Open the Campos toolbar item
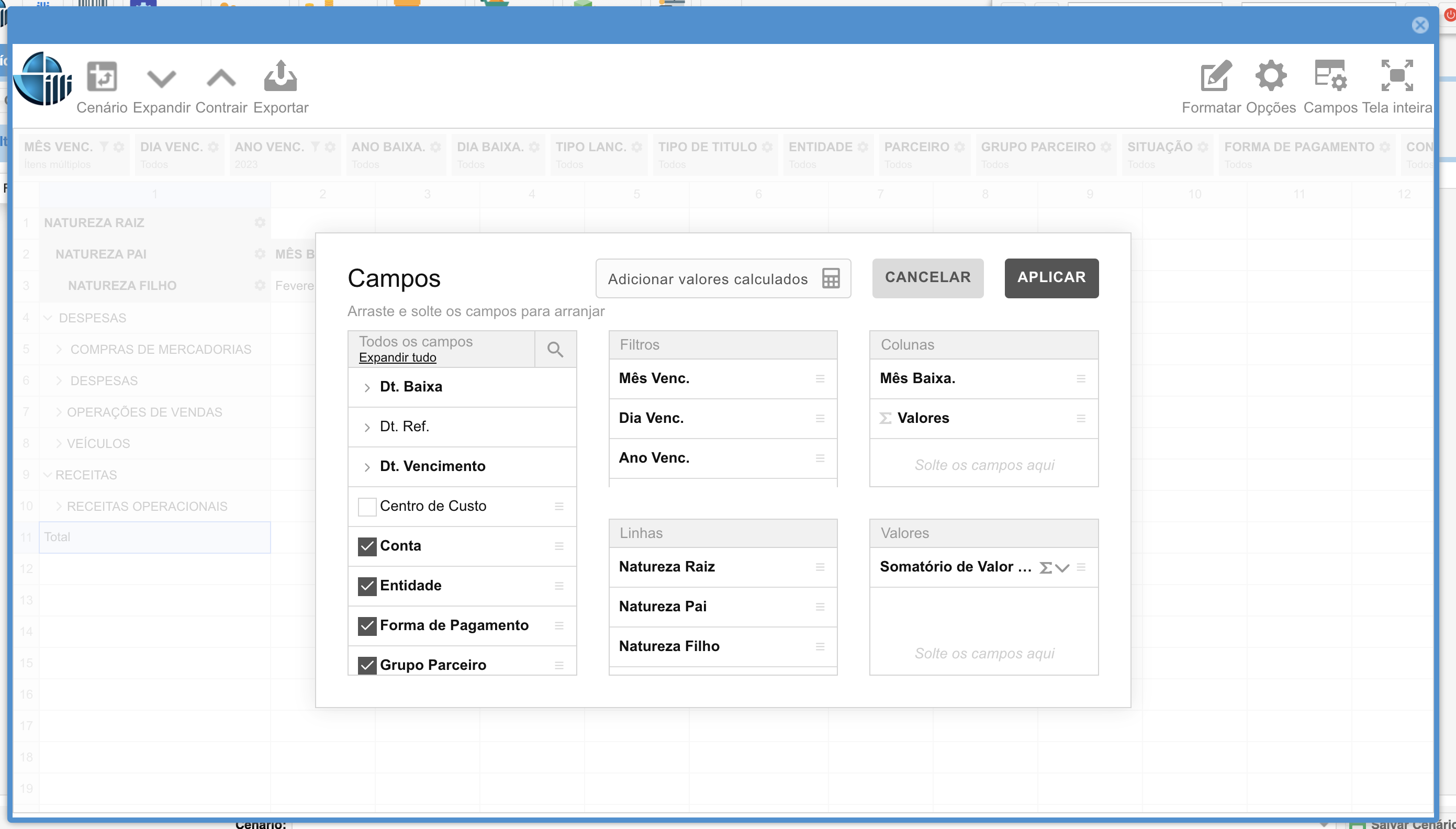The image size is (1456, 829). coord(1330,76)
